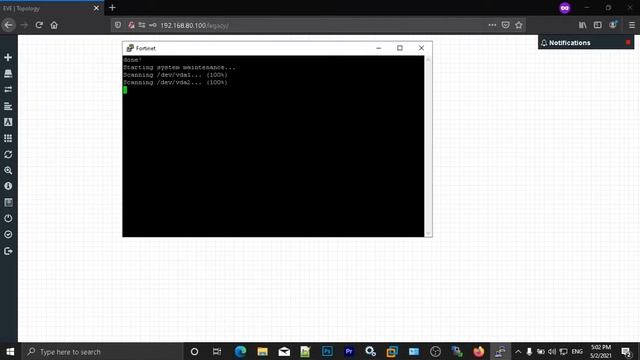Viewport: 640px width, 360px height.
Task: Click the Fortinet terminal scrollbar up arrow
Action: pos(428,60)
